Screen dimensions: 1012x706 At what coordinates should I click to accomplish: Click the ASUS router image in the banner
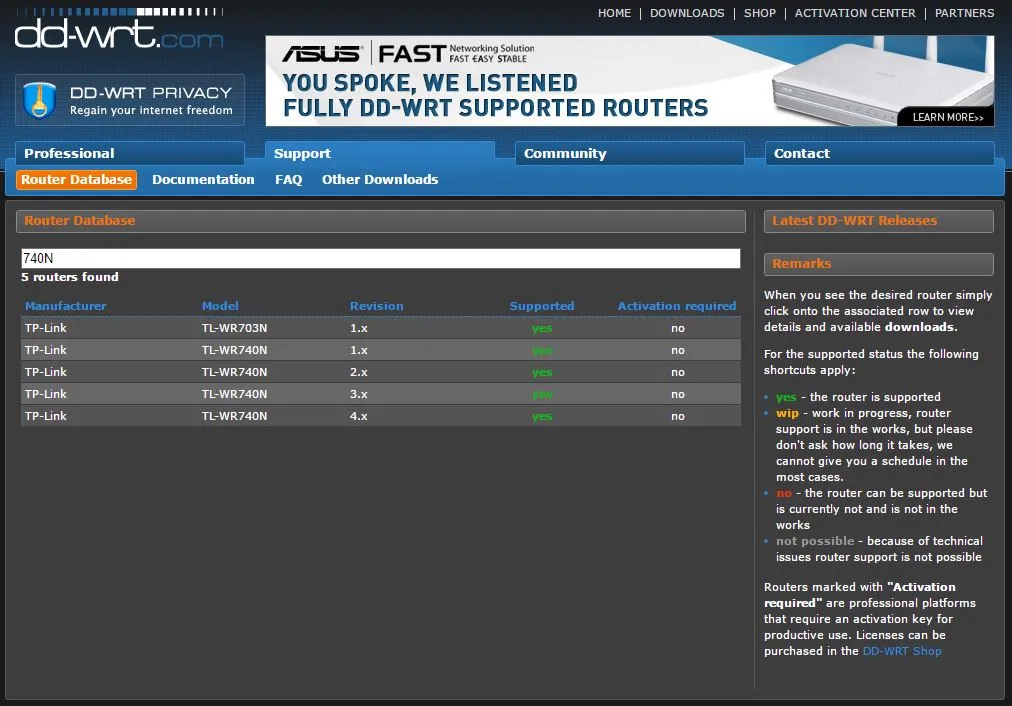pos(883,81)
